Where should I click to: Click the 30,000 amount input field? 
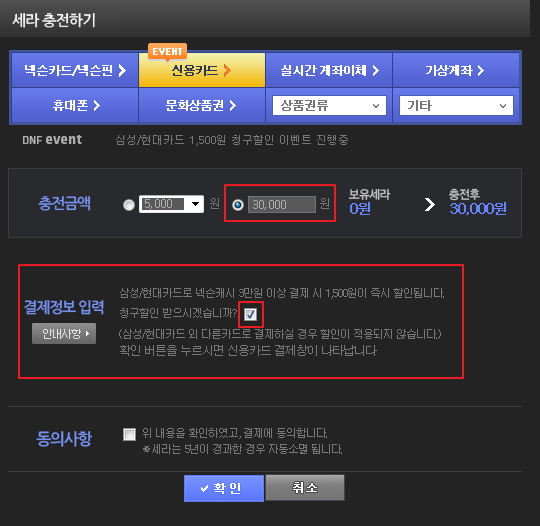pyautogui.click(x=282, y=205)
